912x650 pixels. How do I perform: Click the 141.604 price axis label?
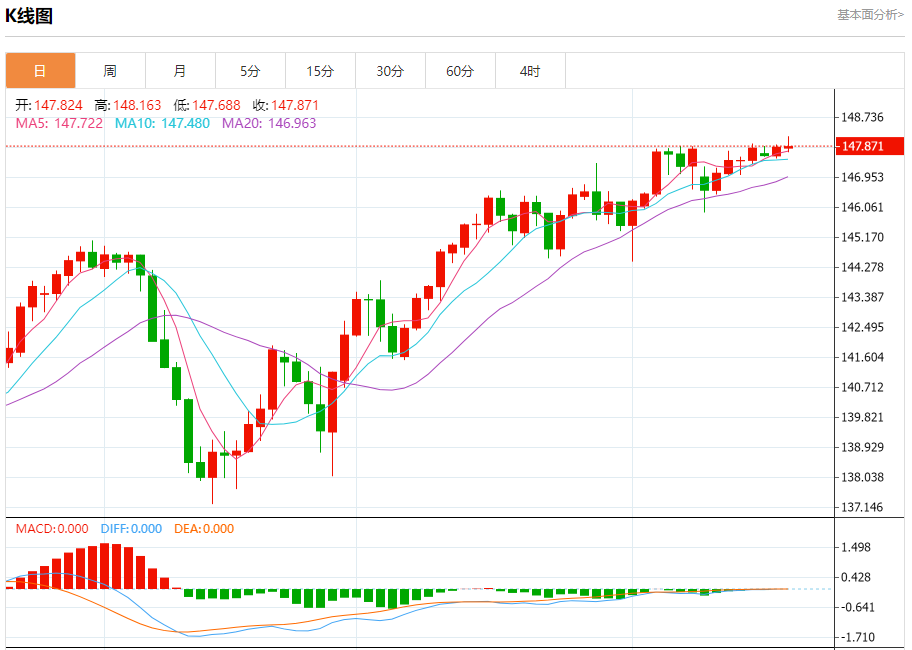[x=863, y=358]
